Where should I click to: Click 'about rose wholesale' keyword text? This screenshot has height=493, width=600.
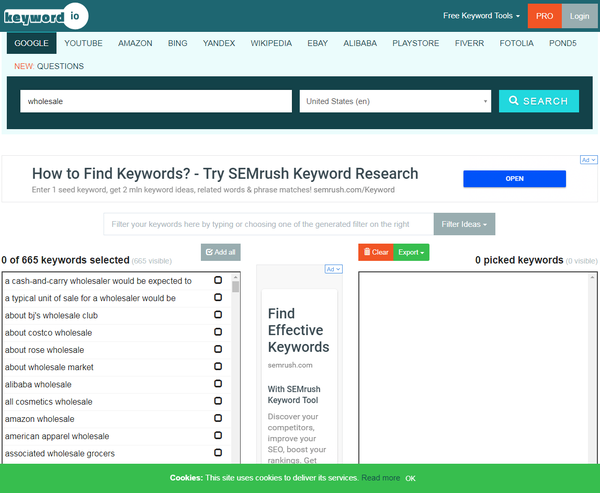point(44,350)
